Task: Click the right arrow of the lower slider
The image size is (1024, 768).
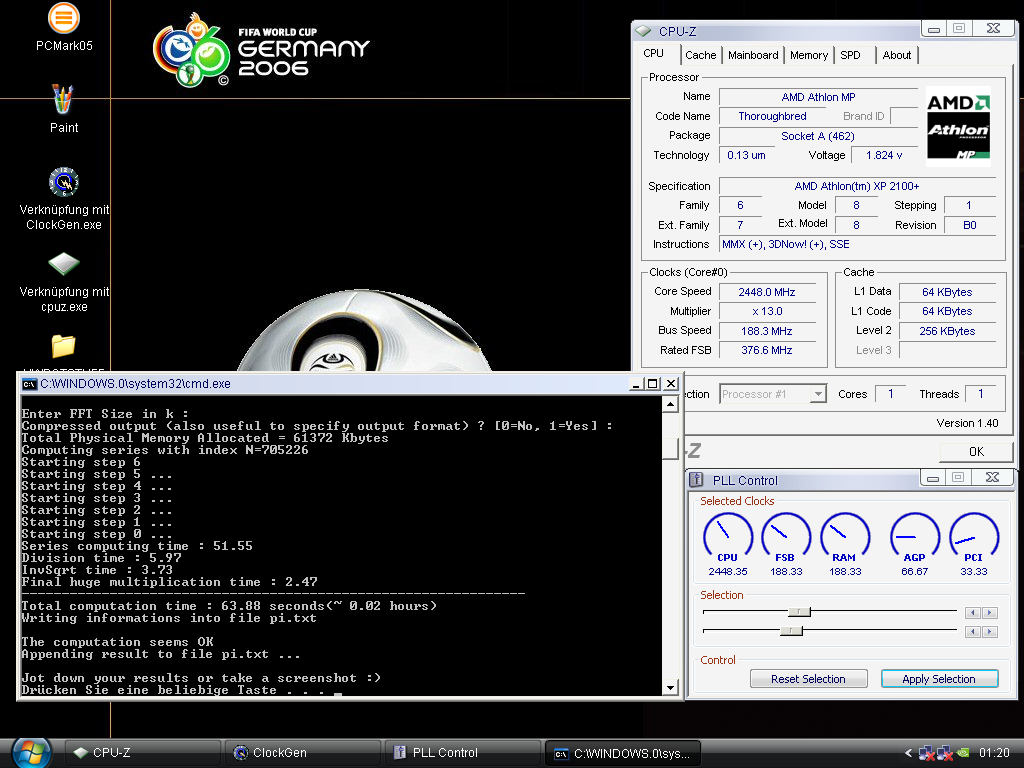Action: click(990, 632)
